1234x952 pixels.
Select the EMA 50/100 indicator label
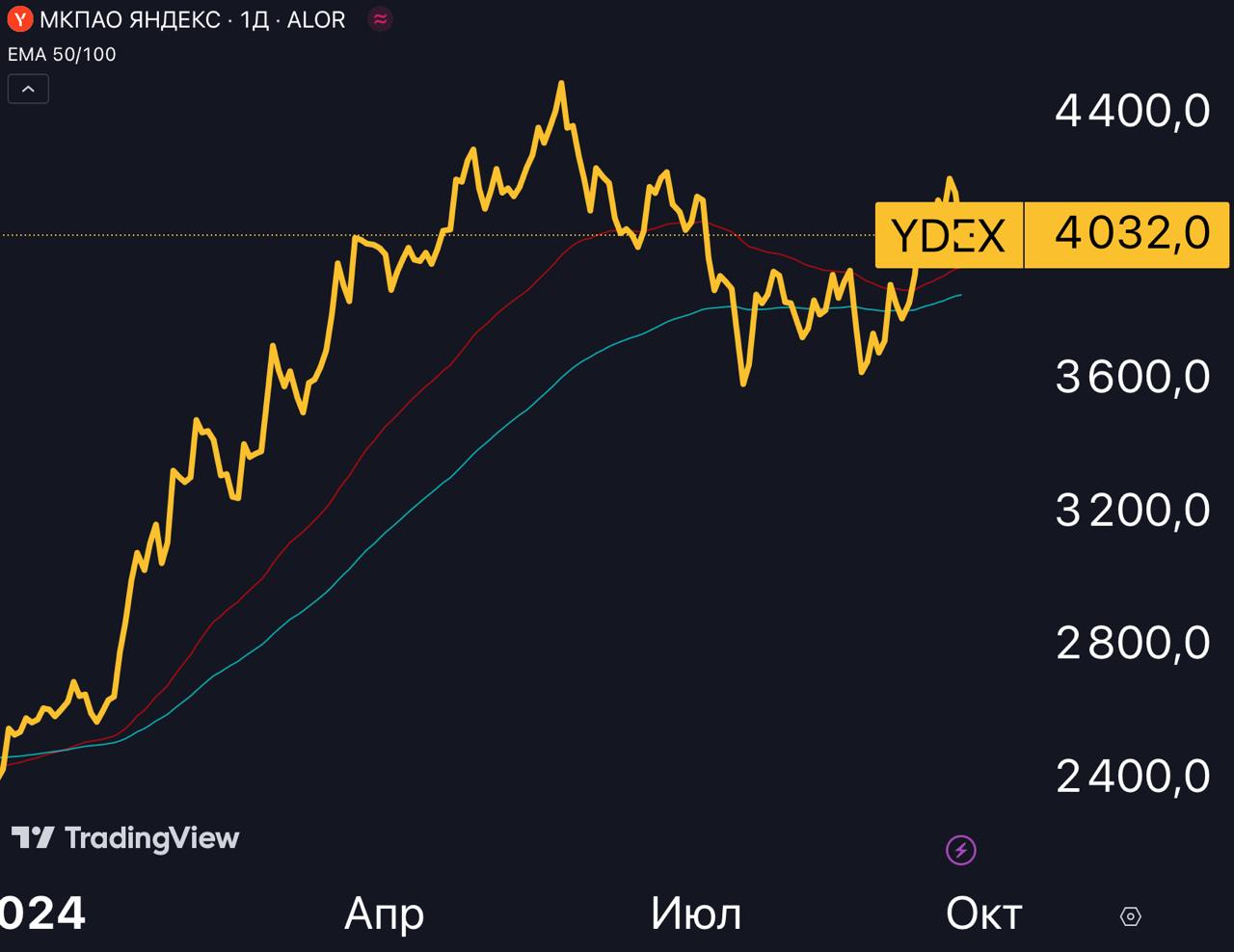click(62, 55)
